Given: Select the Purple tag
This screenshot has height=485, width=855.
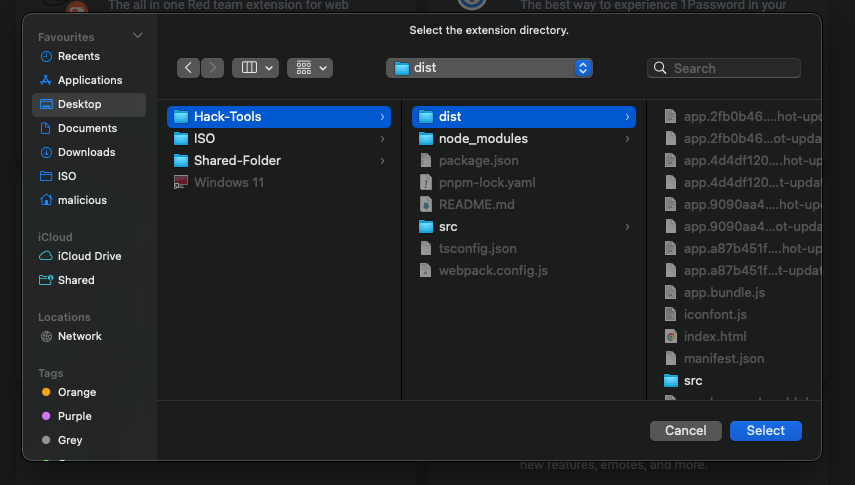Looking at the screenshot, I should click(x=75, y=416).
